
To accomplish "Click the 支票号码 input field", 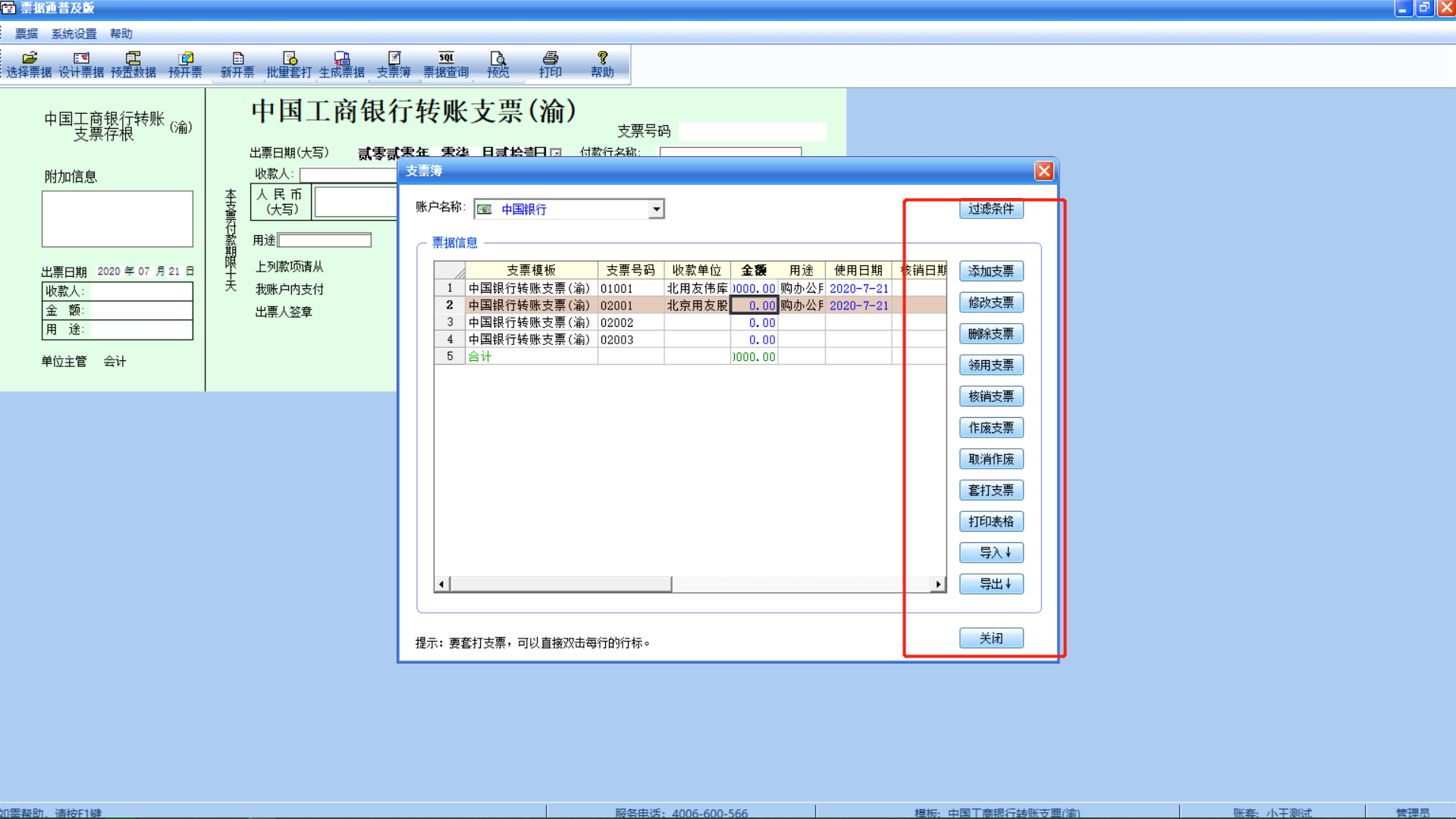I will (752, 131).
